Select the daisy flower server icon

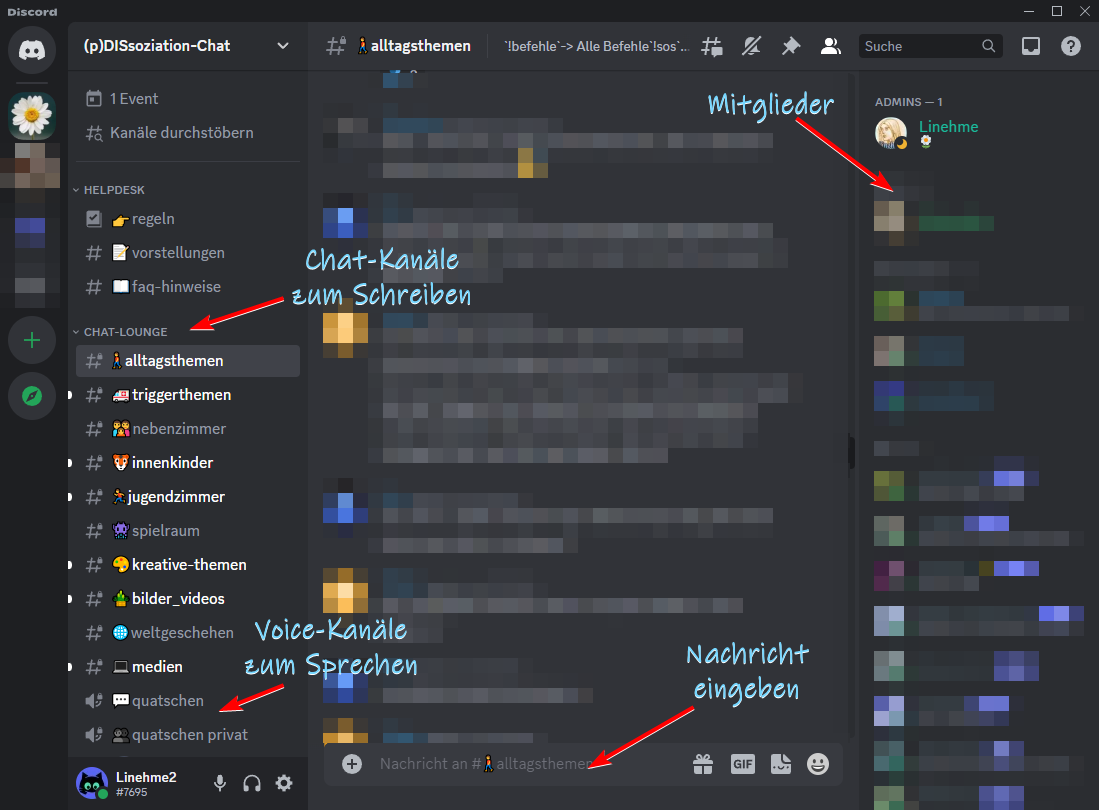[32, 115]
